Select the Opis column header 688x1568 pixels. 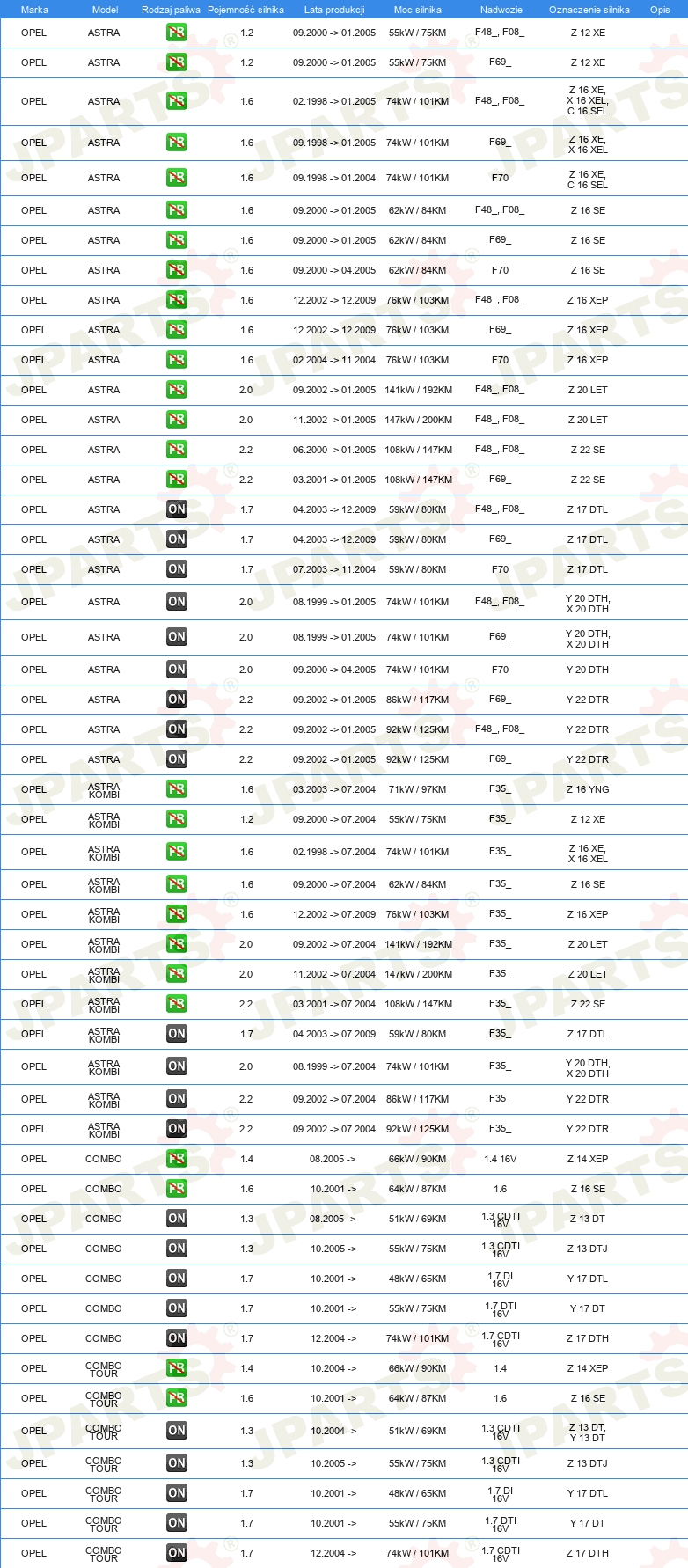tap(660, 10)
